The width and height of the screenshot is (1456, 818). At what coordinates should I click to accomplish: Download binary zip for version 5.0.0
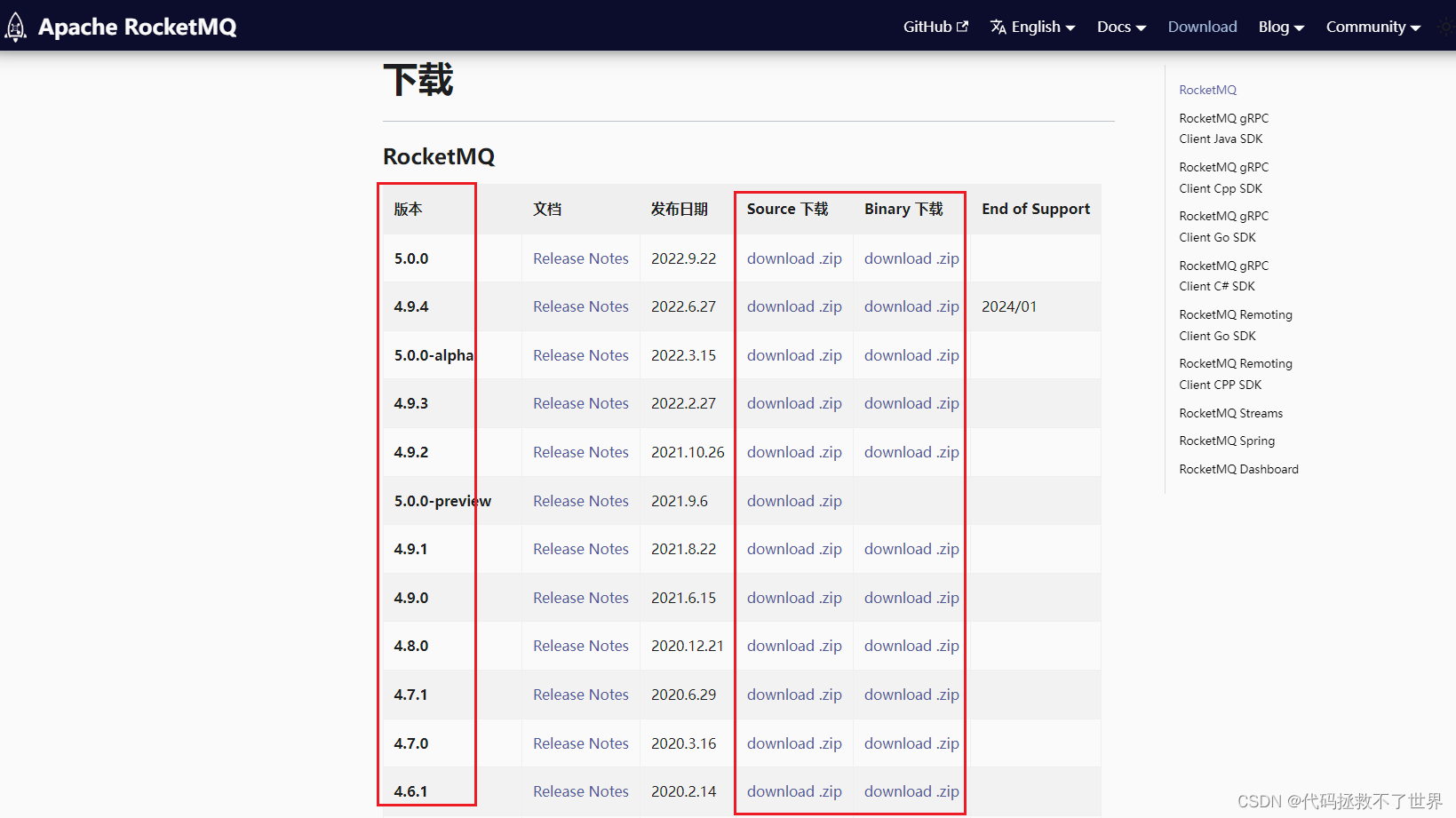click(911, 258)
